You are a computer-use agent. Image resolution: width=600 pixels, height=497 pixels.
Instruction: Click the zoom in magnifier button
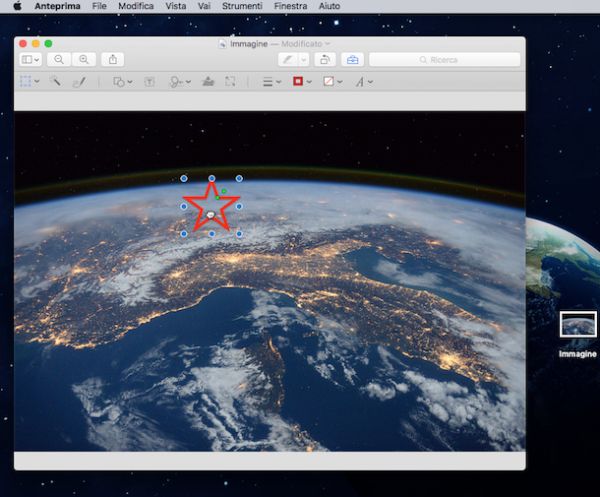click(84, 60)
